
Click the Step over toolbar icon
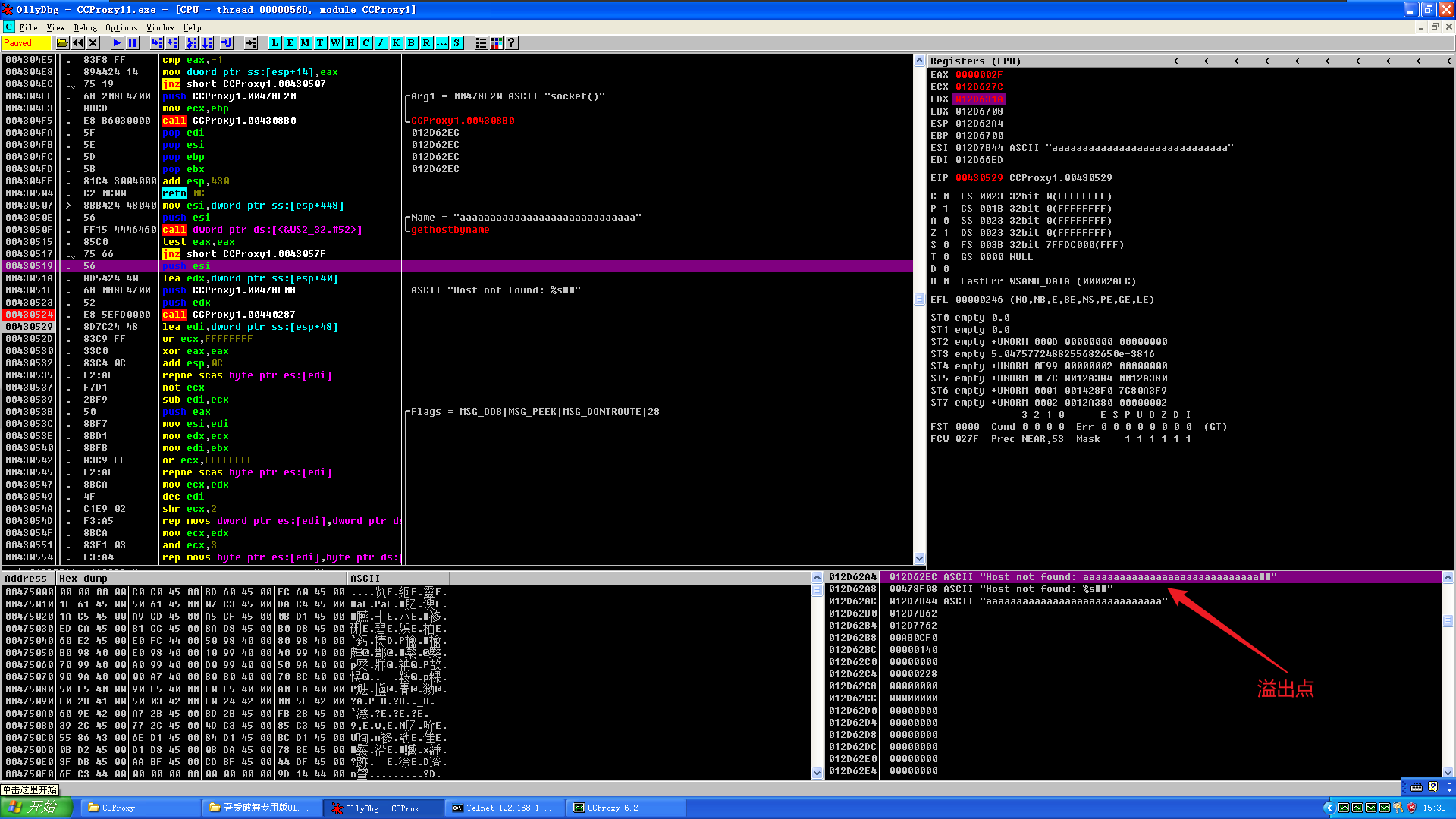172,43
